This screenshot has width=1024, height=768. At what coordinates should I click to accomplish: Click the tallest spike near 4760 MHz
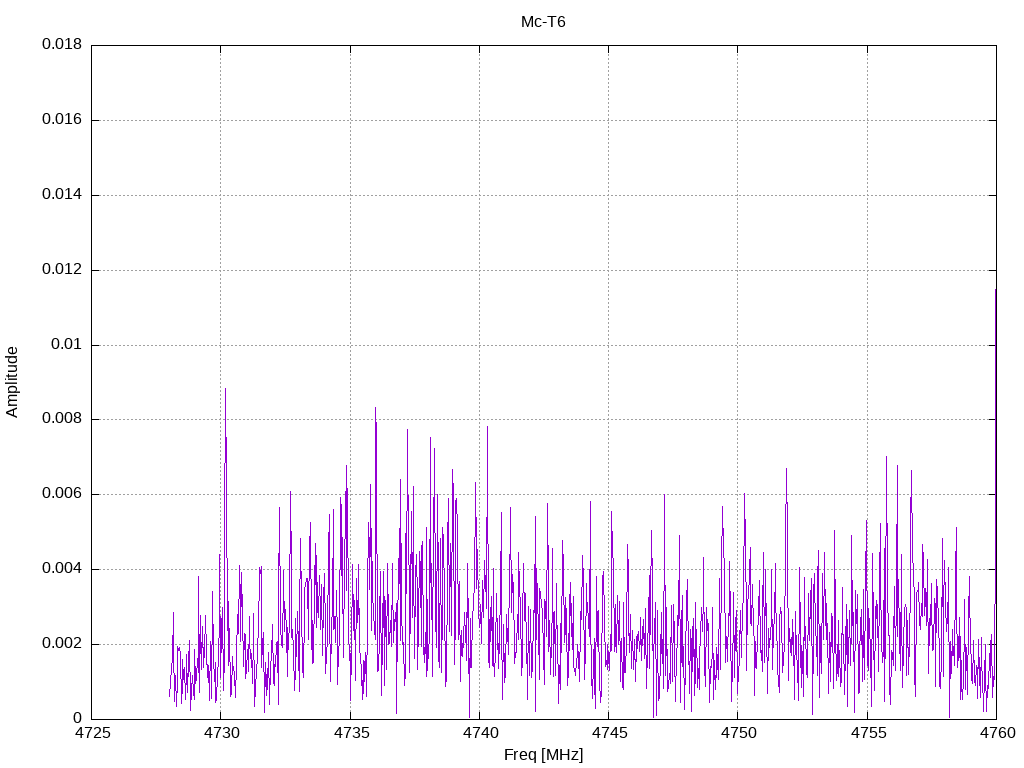[995, 290]
